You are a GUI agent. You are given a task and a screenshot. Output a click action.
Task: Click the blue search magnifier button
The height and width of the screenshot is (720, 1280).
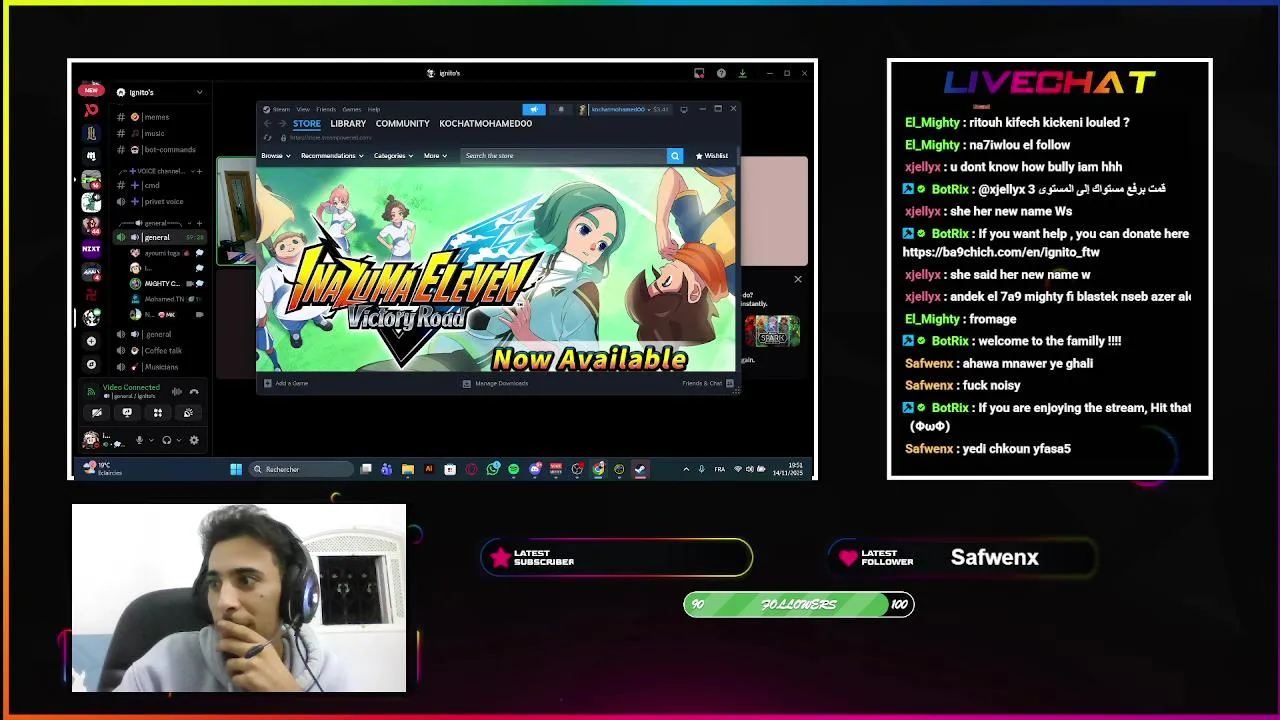pos(675,155)
